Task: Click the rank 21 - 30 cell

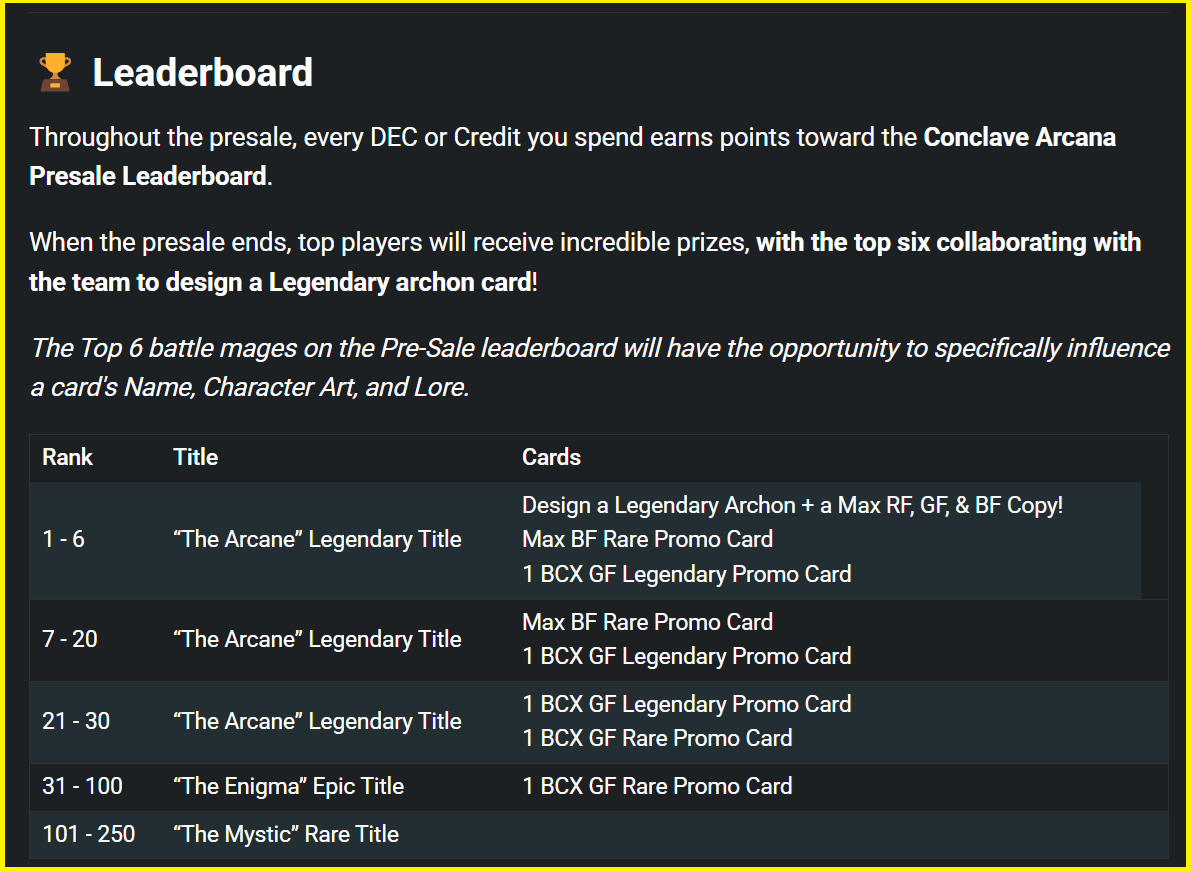Action: coord(76,721)
